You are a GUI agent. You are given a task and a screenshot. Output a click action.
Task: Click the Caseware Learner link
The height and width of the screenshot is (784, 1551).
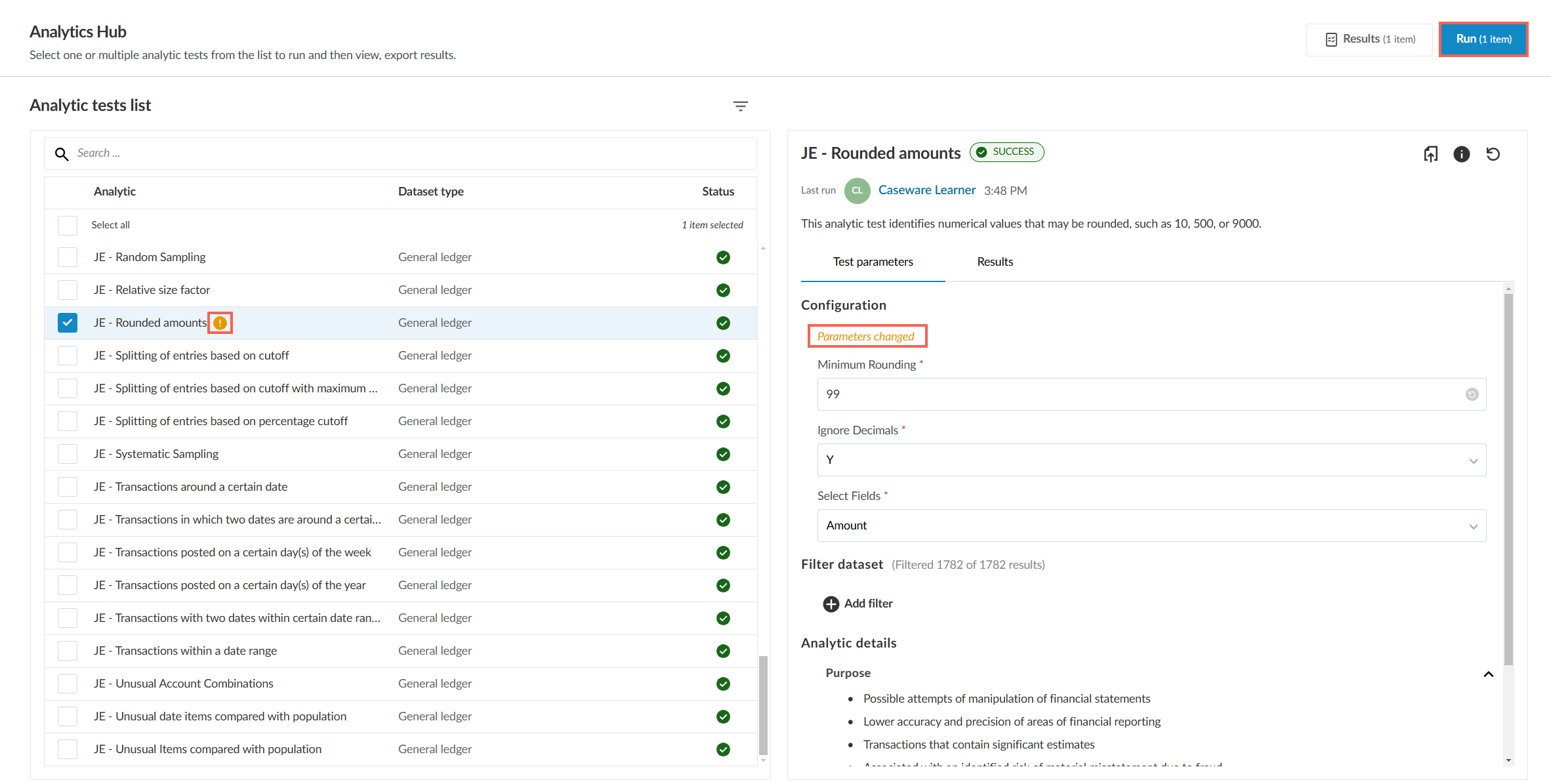(x=926, y=190)
